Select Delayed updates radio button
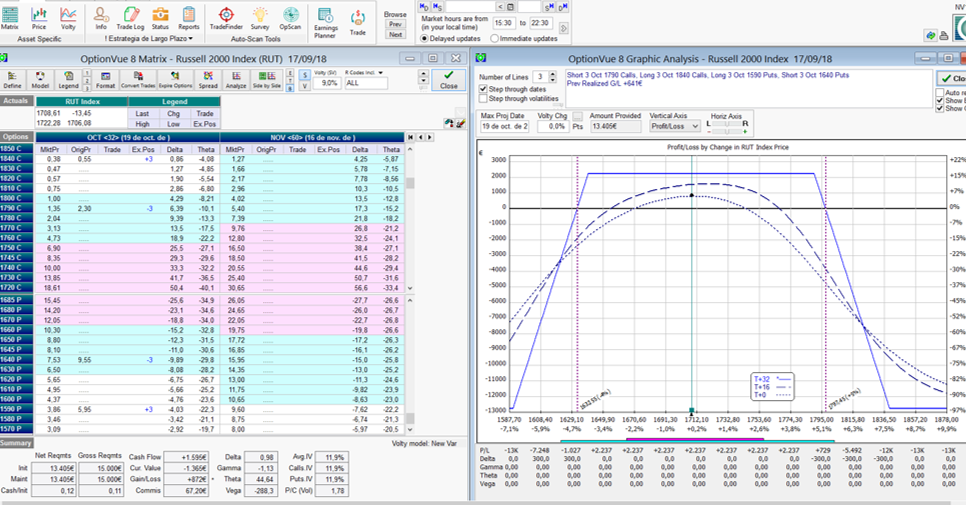This screenshot has width=966, height=505. point(424,38)
